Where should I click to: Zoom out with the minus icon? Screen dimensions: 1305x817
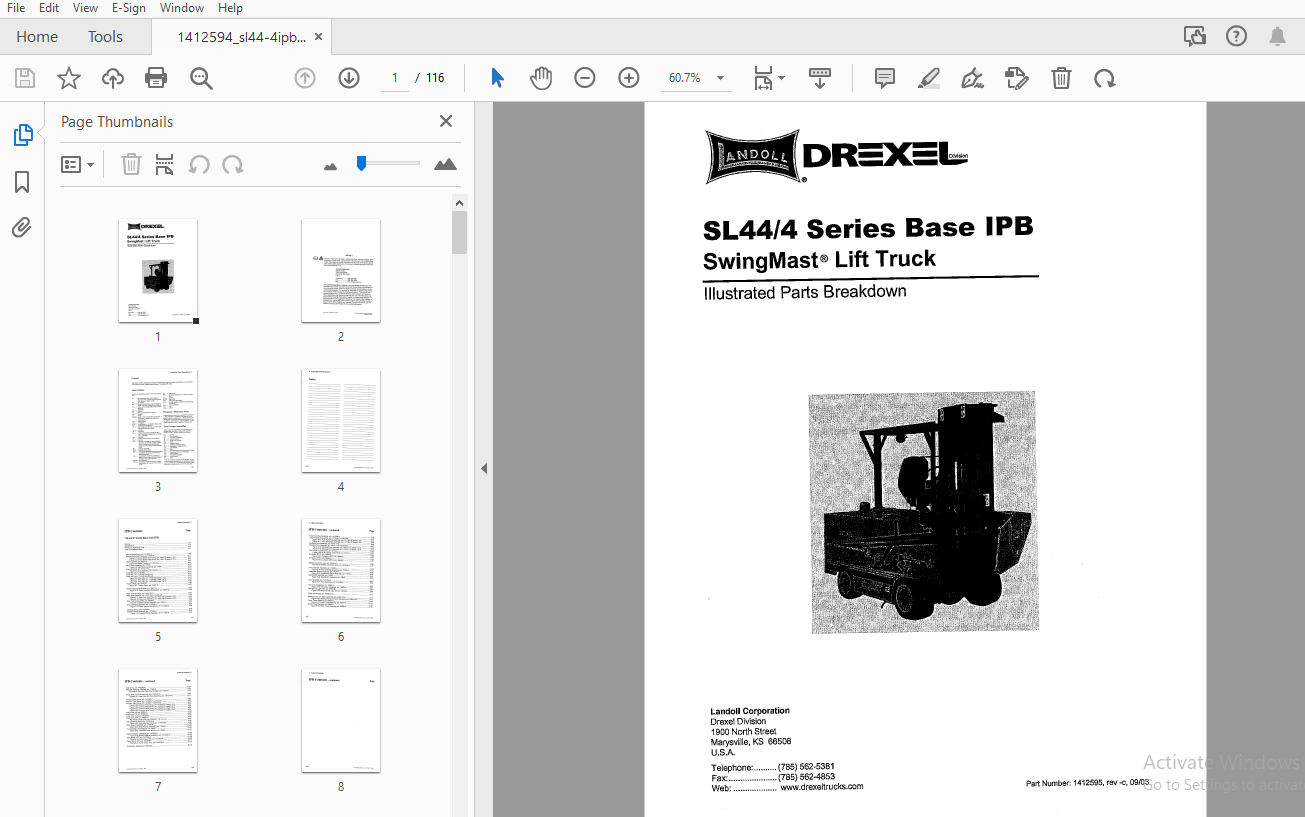click(x=585, y=78)
